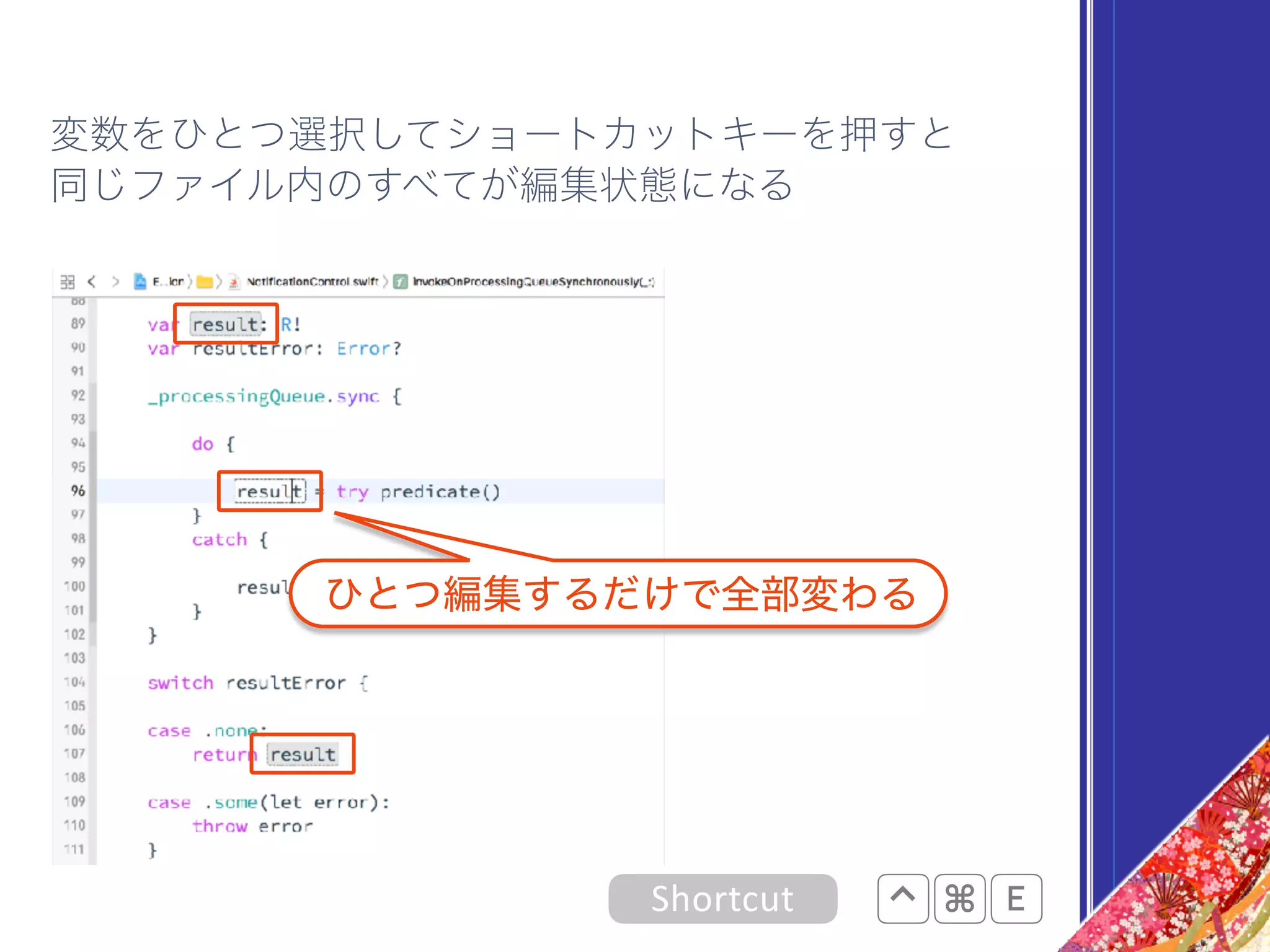Click predicate() call on line 96

(440, 493)
